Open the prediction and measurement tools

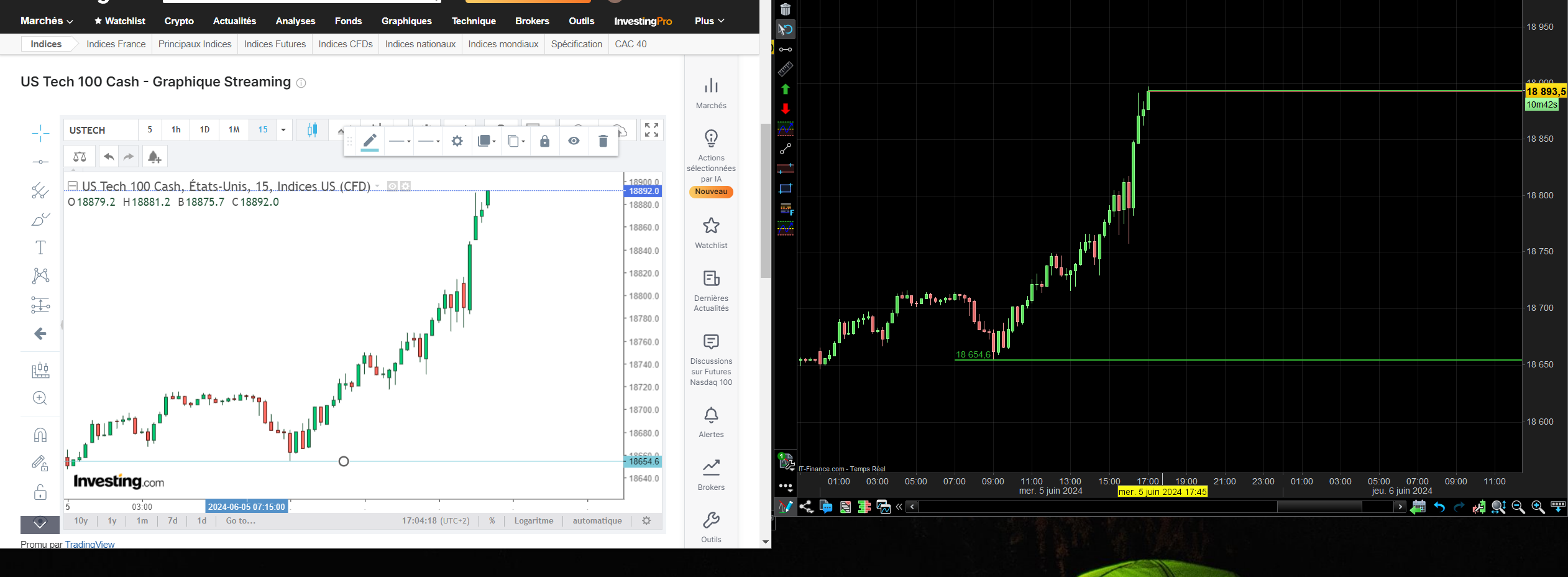40,305
